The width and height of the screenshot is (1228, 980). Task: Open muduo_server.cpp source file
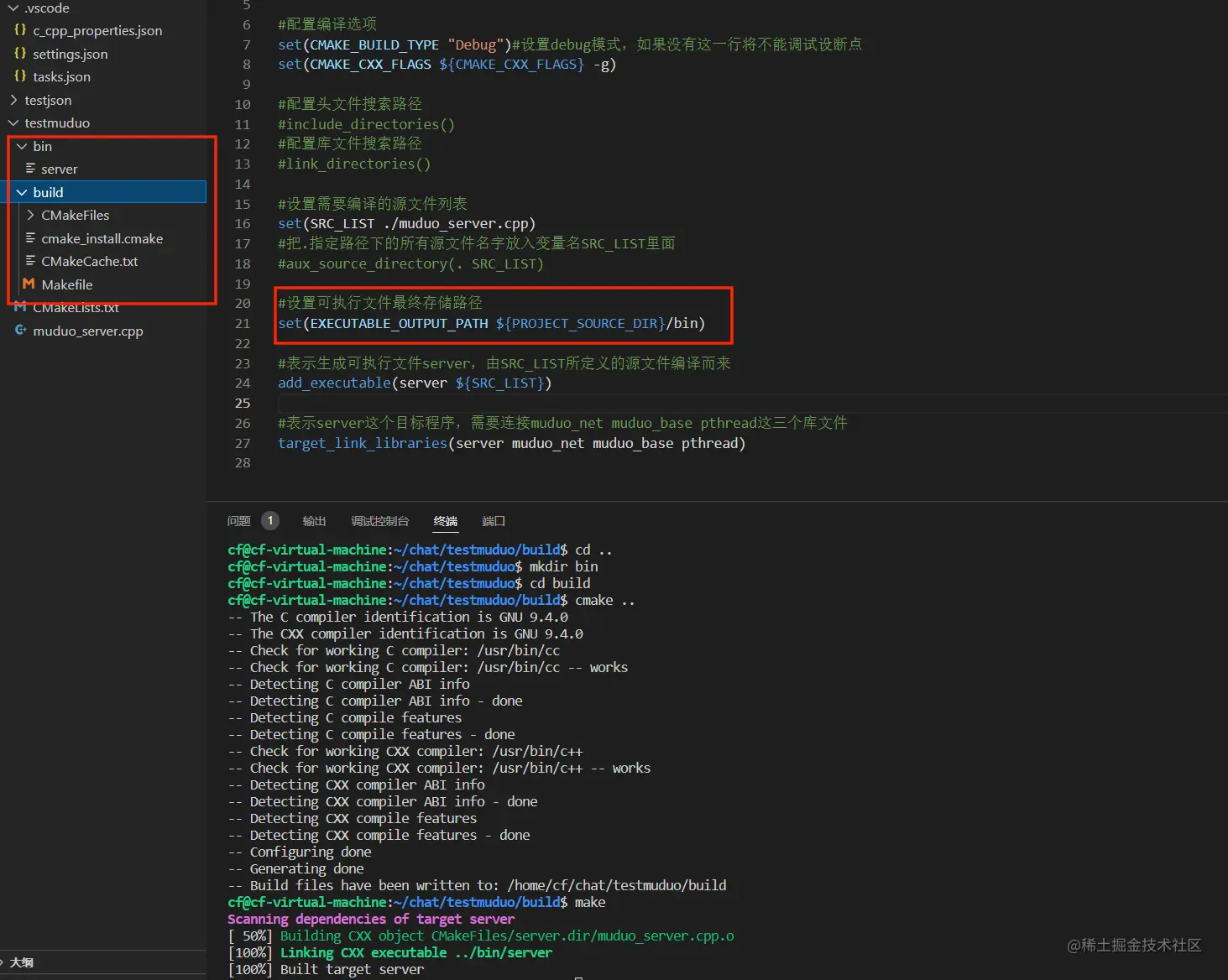click(88, 331)
